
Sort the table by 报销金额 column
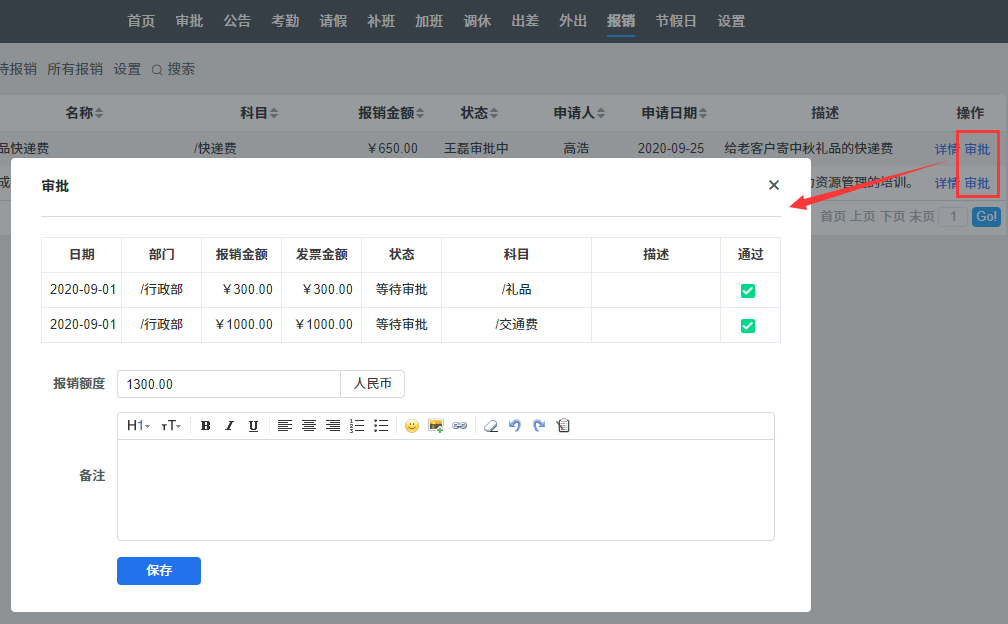[392, 113]
